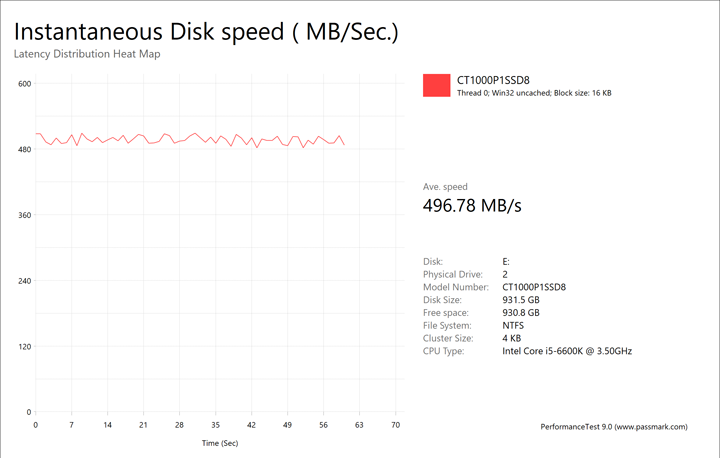Click the 240 label on the vertical axis
Screen dimensions: 720x458
coord(25,281)
